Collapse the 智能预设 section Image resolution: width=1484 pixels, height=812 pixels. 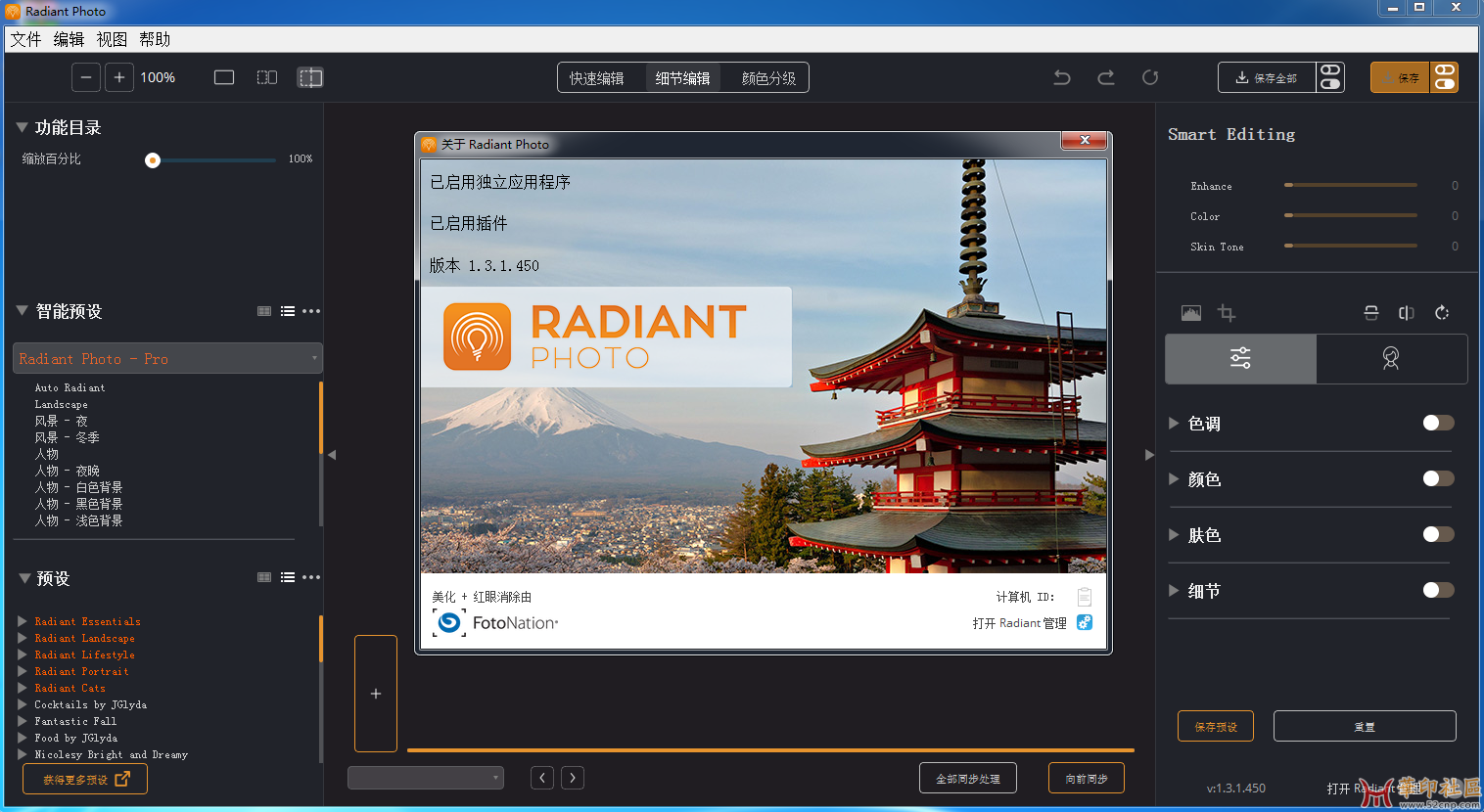pyautogui.click(x=22, y=311)
